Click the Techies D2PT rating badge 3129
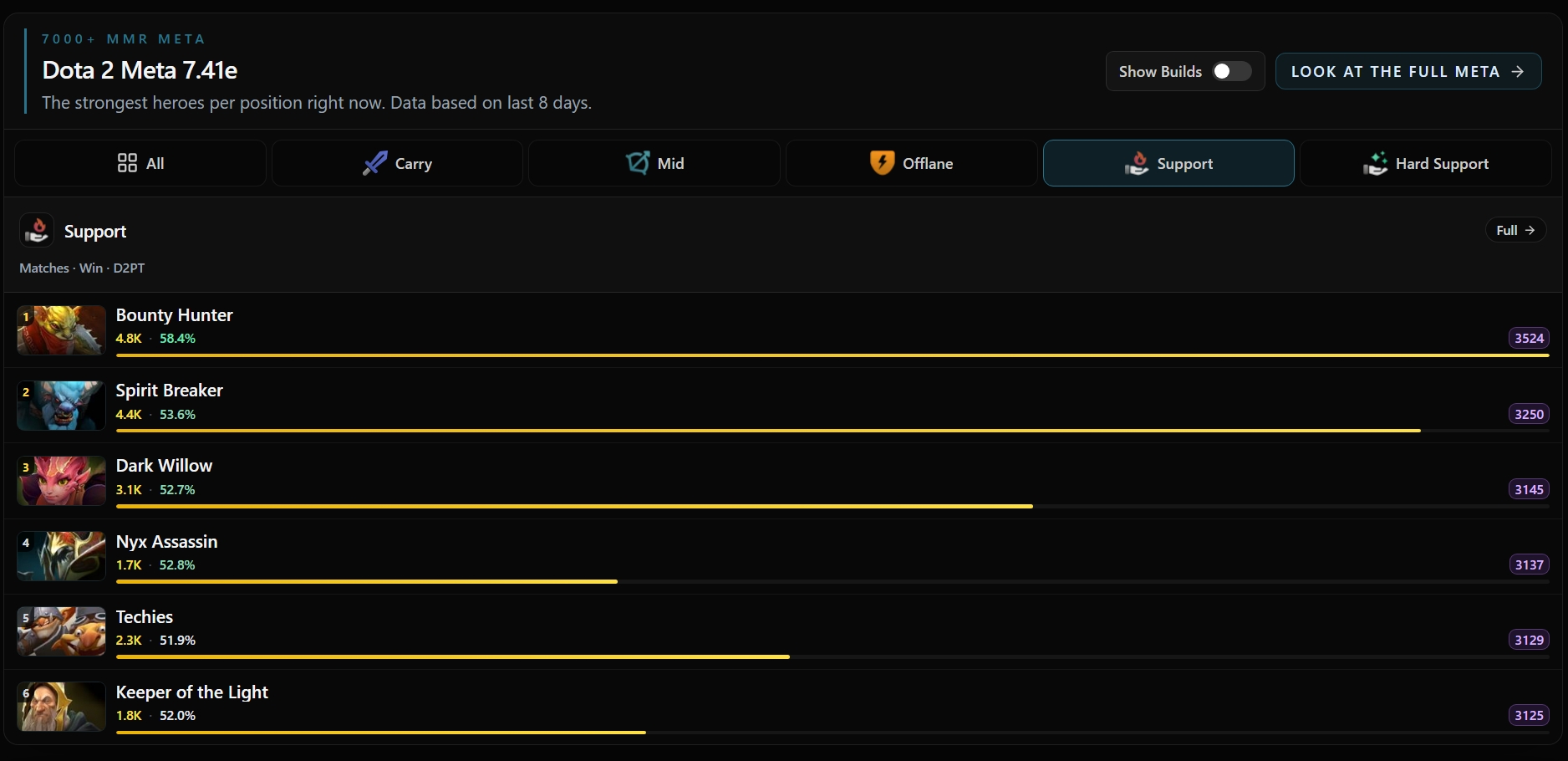The image size is (1568, 761). (x=1529, y=640)
